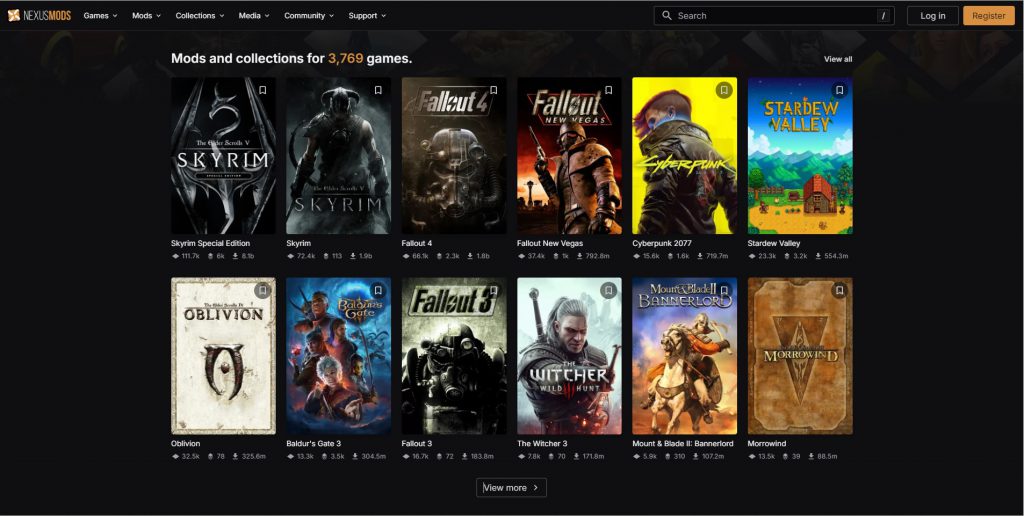
Task: Click bookmark icon on The Witcher 3 cover
Action: (x=608, y=290)
